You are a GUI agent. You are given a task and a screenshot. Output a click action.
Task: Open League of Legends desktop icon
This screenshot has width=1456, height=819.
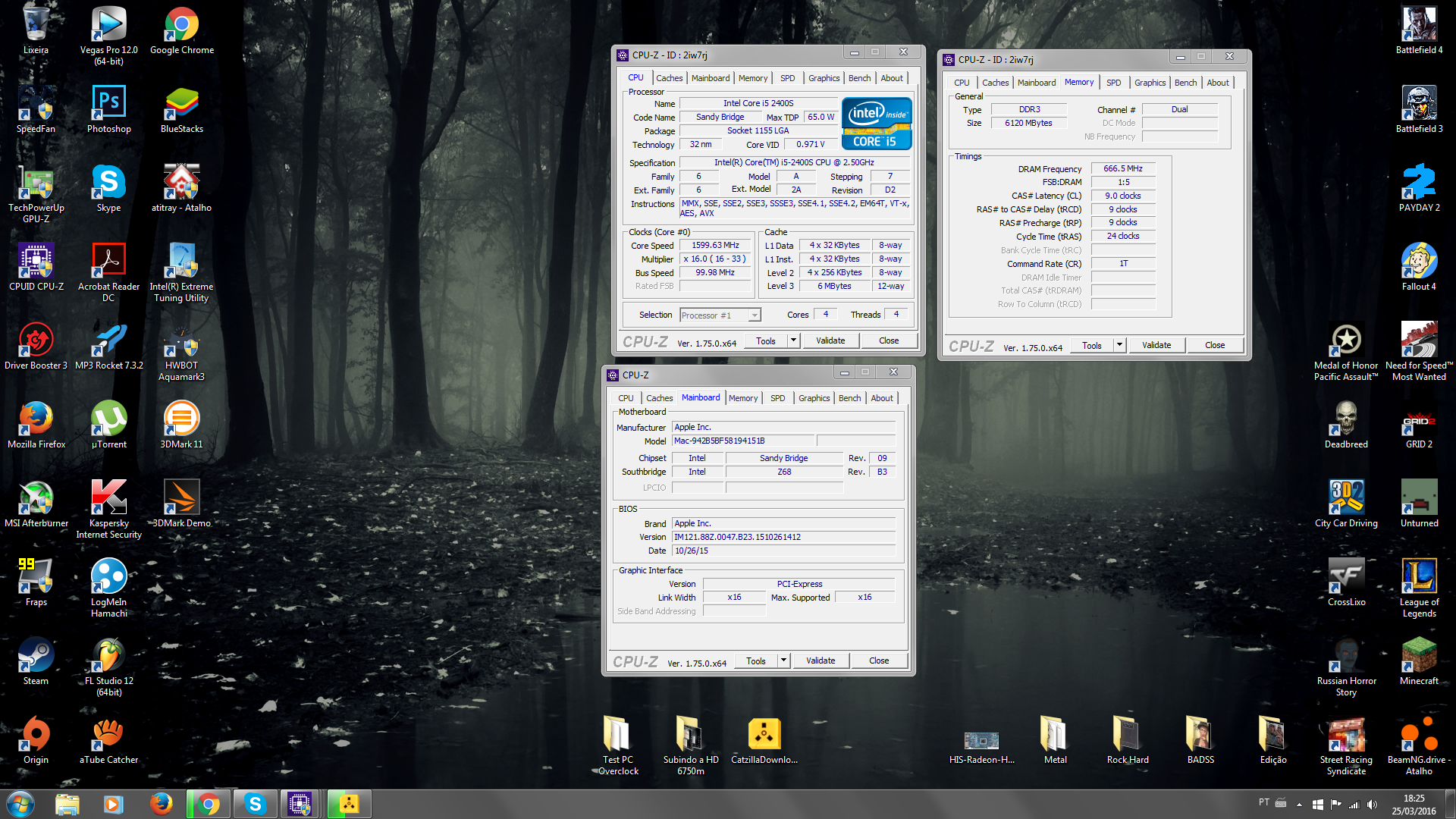tap(1419, 588)
